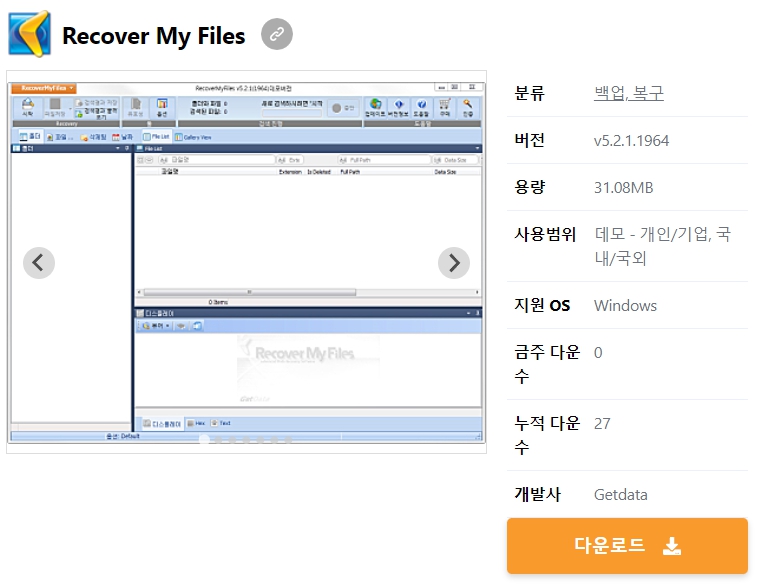Click the file size value 31.08MB

[x=624, y=188]
